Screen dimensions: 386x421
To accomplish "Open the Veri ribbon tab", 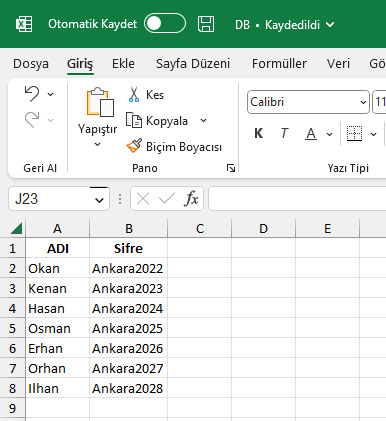I will [x=338, y=63].
